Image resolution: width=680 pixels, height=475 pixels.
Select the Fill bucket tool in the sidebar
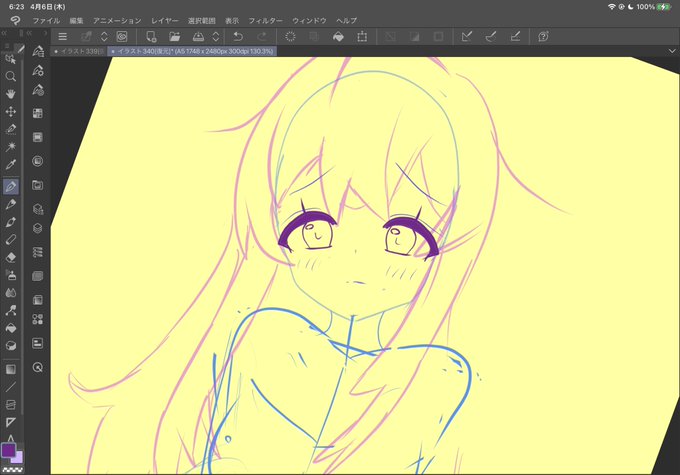(10, 328)
